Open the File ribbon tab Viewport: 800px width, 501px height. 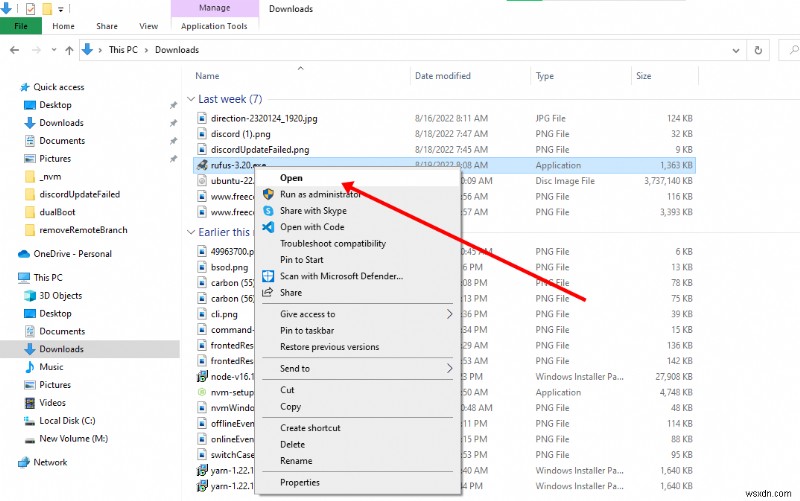click(x=21, y=26)
